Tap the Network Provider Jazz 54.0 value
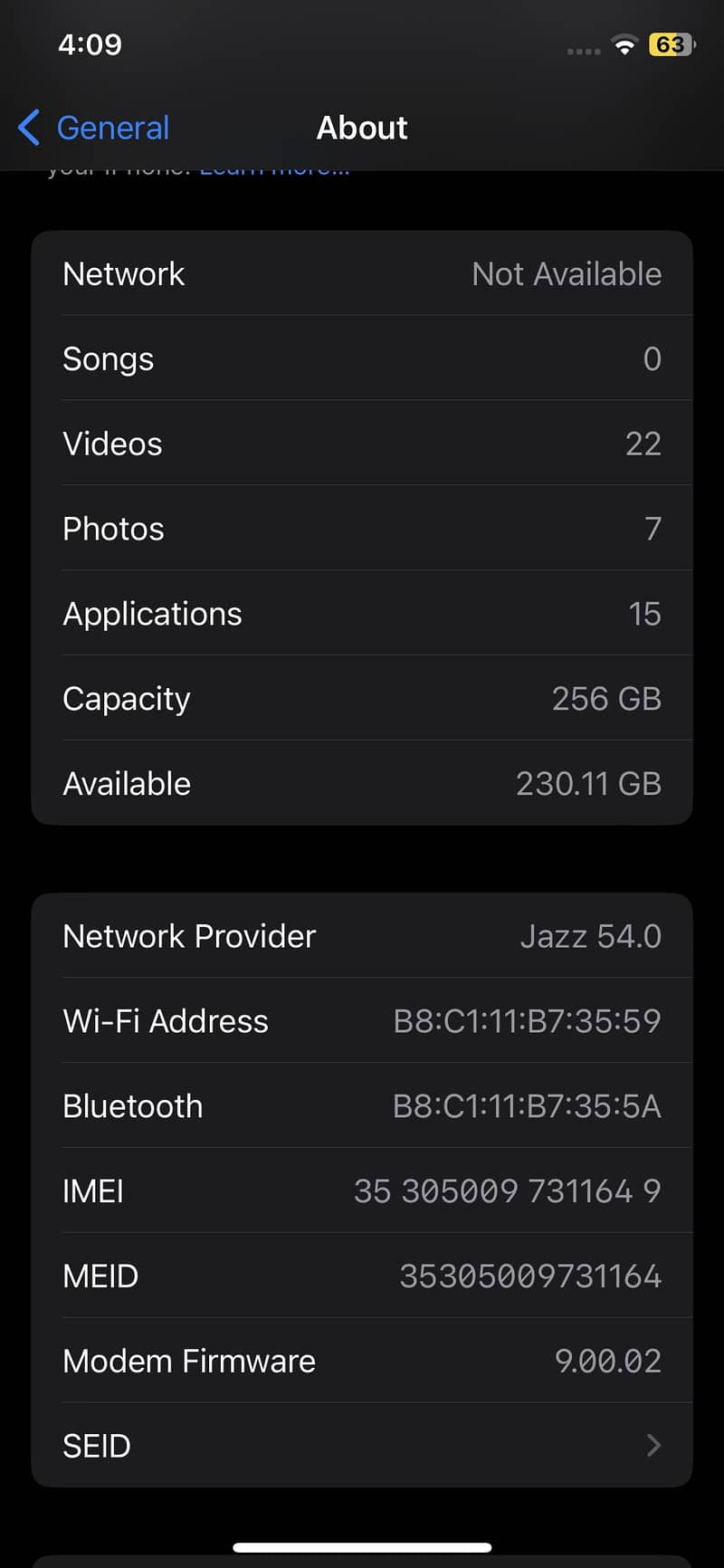 pyautogui.click(x=591, y=936)
